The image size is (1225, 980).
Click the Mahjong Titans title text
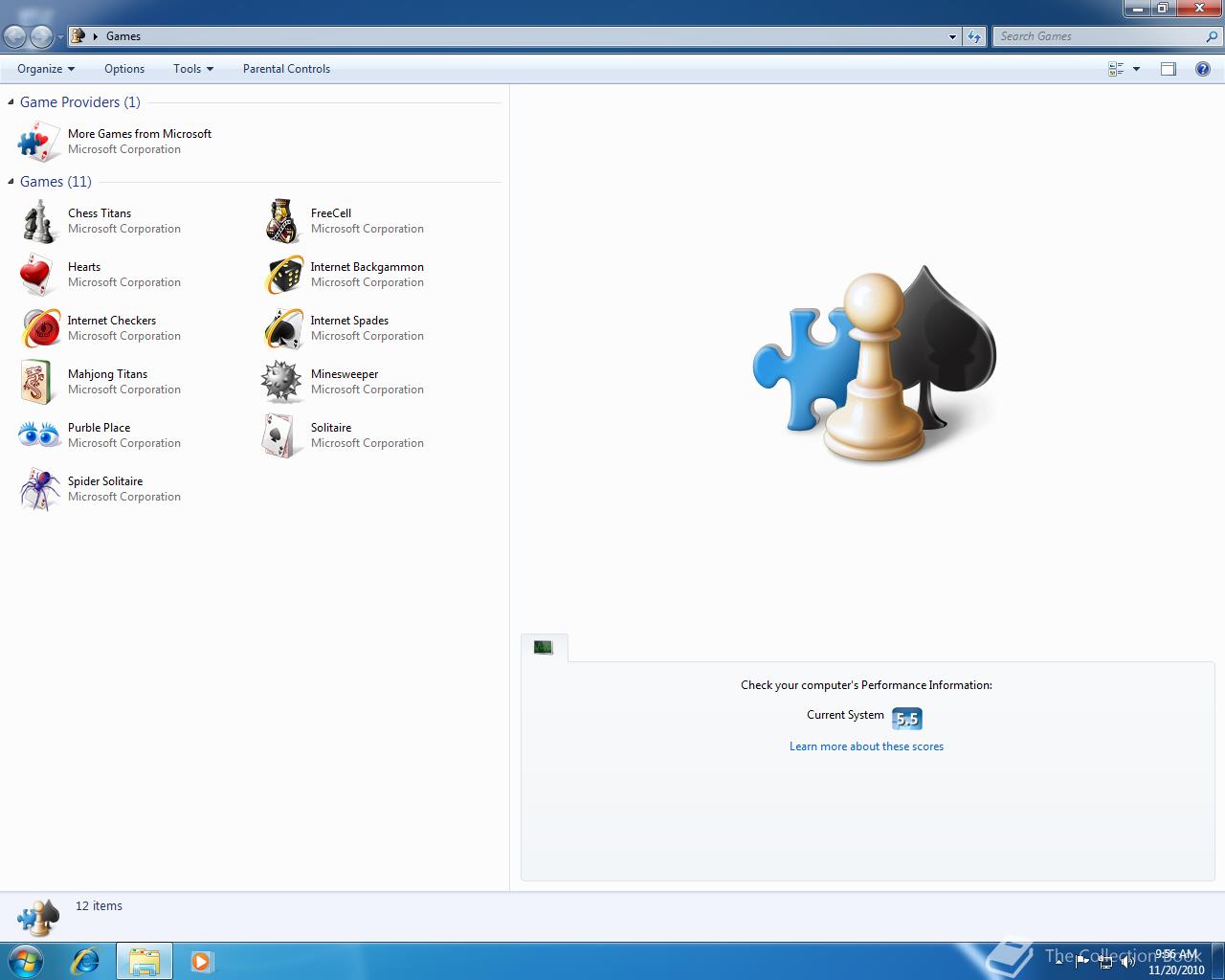coord(107,374)
